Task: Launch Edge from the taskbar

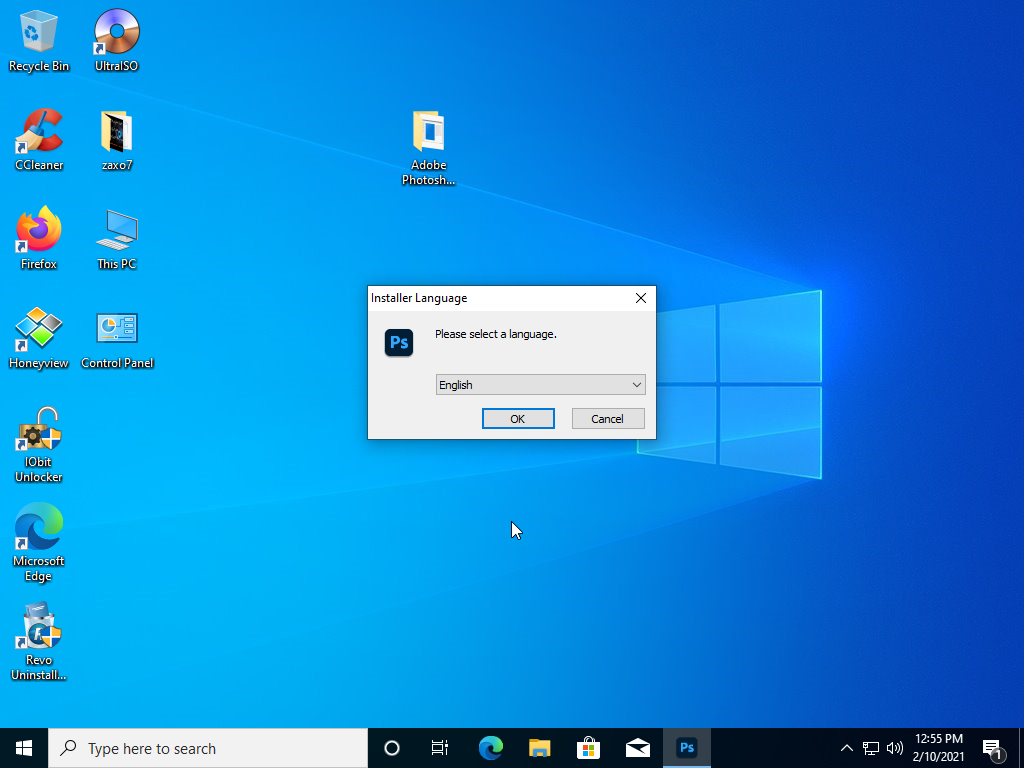Action: (x=490, y=748)
